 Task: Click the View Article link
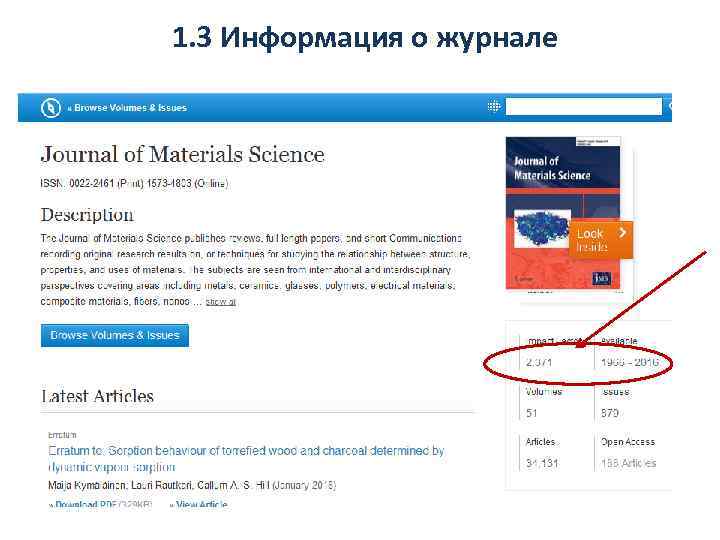(198, 505)
